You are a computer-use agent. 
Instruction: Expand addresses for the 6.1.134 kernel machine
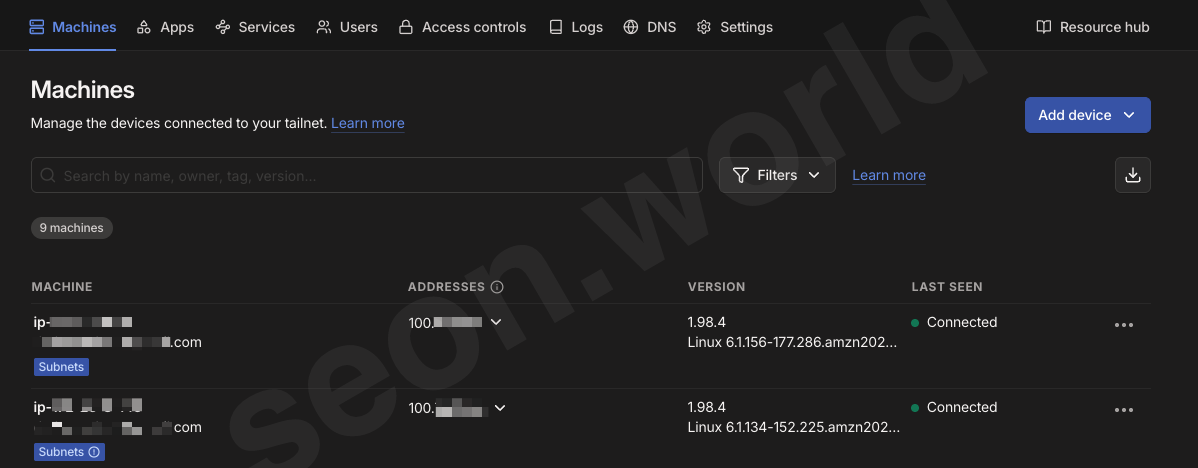pos(500,408)
